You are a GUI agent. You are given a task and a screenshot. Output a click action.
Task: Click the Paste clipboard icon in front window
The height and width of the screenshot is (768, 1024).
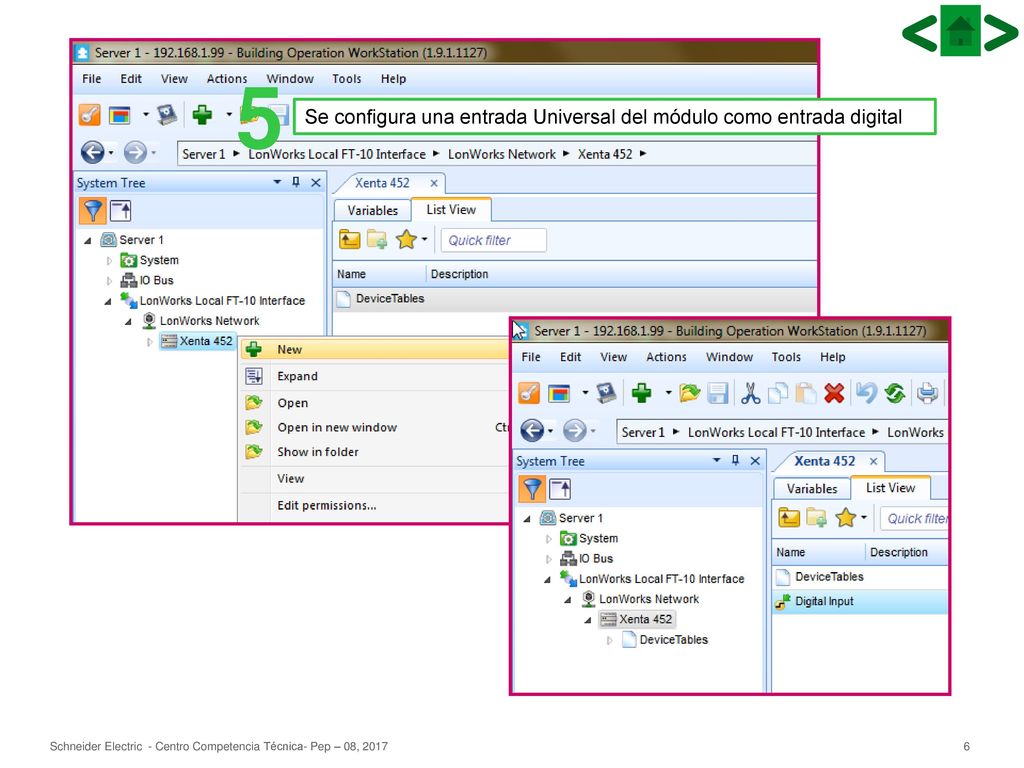[805, 393]
